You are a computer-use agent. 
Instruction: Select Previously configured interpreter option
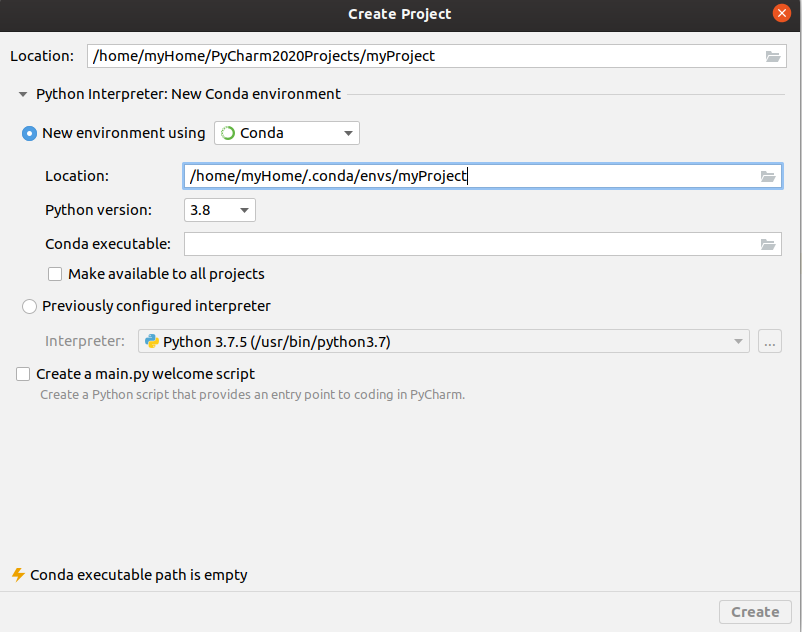[x=29, y=306]
